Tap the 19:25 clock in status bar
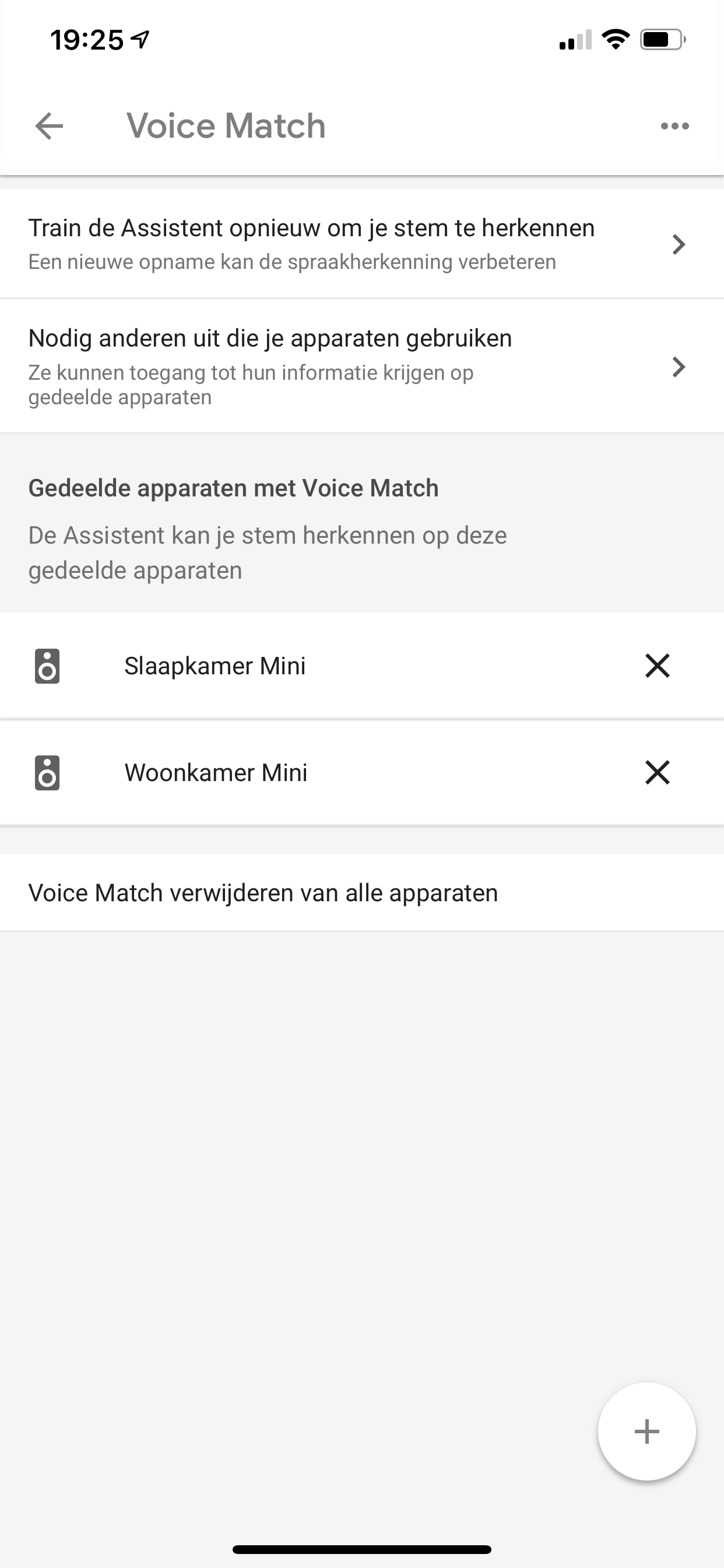The width and height of the screenshot is (724, 1568). pos(87,40)
